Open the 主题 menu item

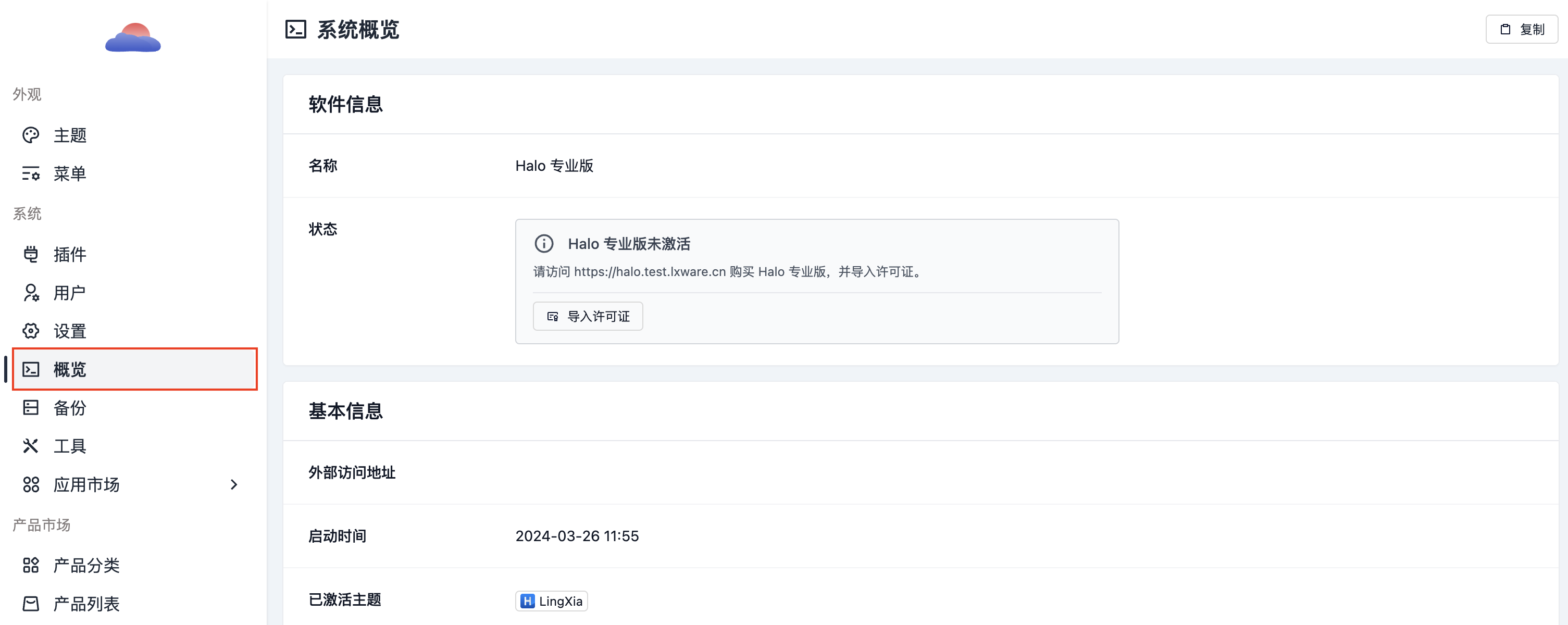click(134, 135)
